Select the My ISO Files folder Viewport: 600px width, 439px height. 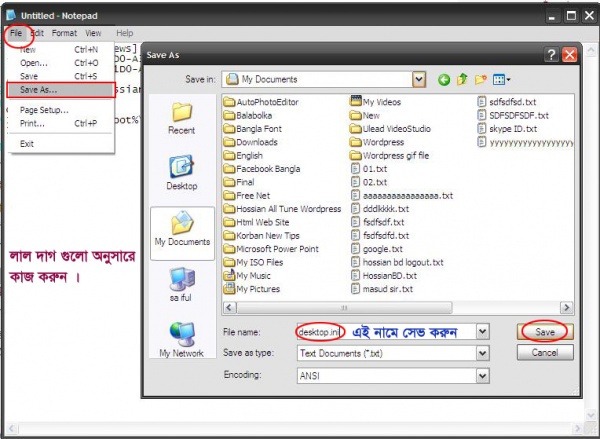(x=253, y=263)
